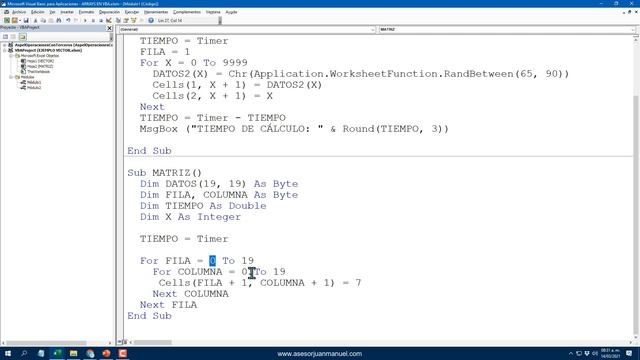Switch to Excel on the taskbar
This screenshot has width=640, height=360.
(57, 353)
